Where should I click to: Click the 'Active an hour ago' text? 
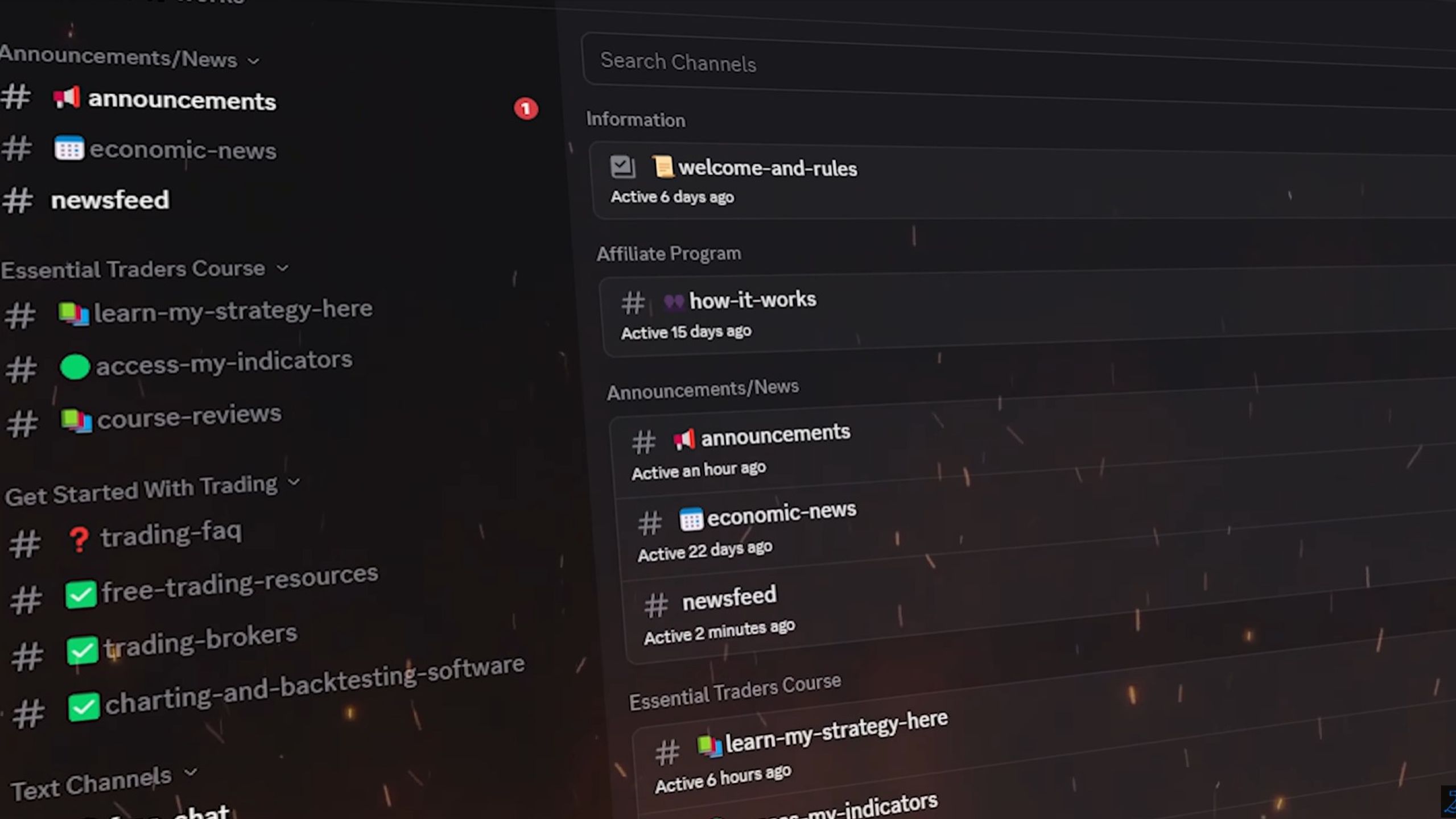coord(699,470)
